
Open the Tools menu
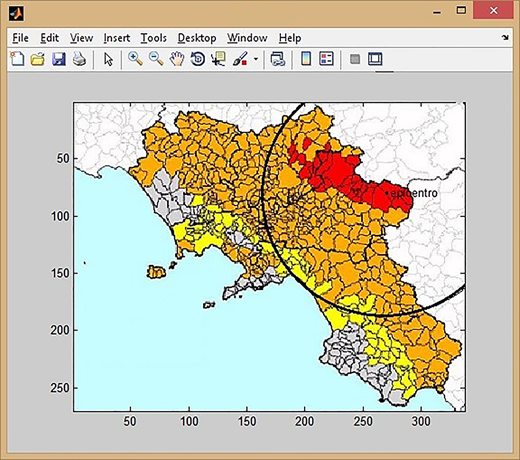click(153, 38)
